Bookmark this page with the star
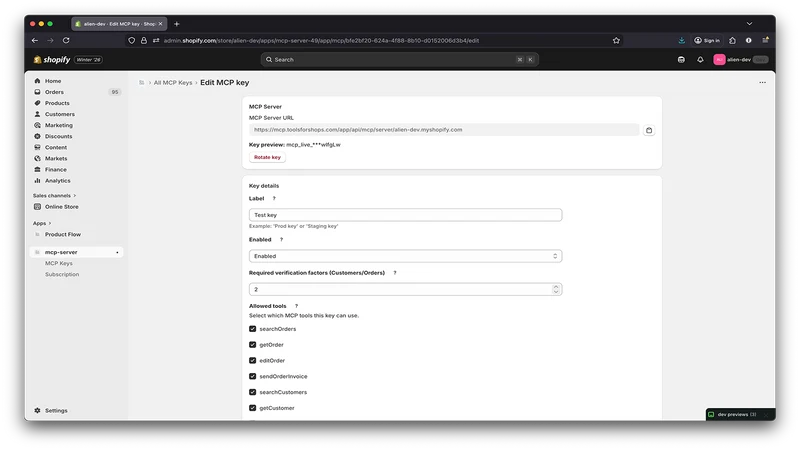Image resolution: width=800 pixels, height=450 pixels. point(616,40)
